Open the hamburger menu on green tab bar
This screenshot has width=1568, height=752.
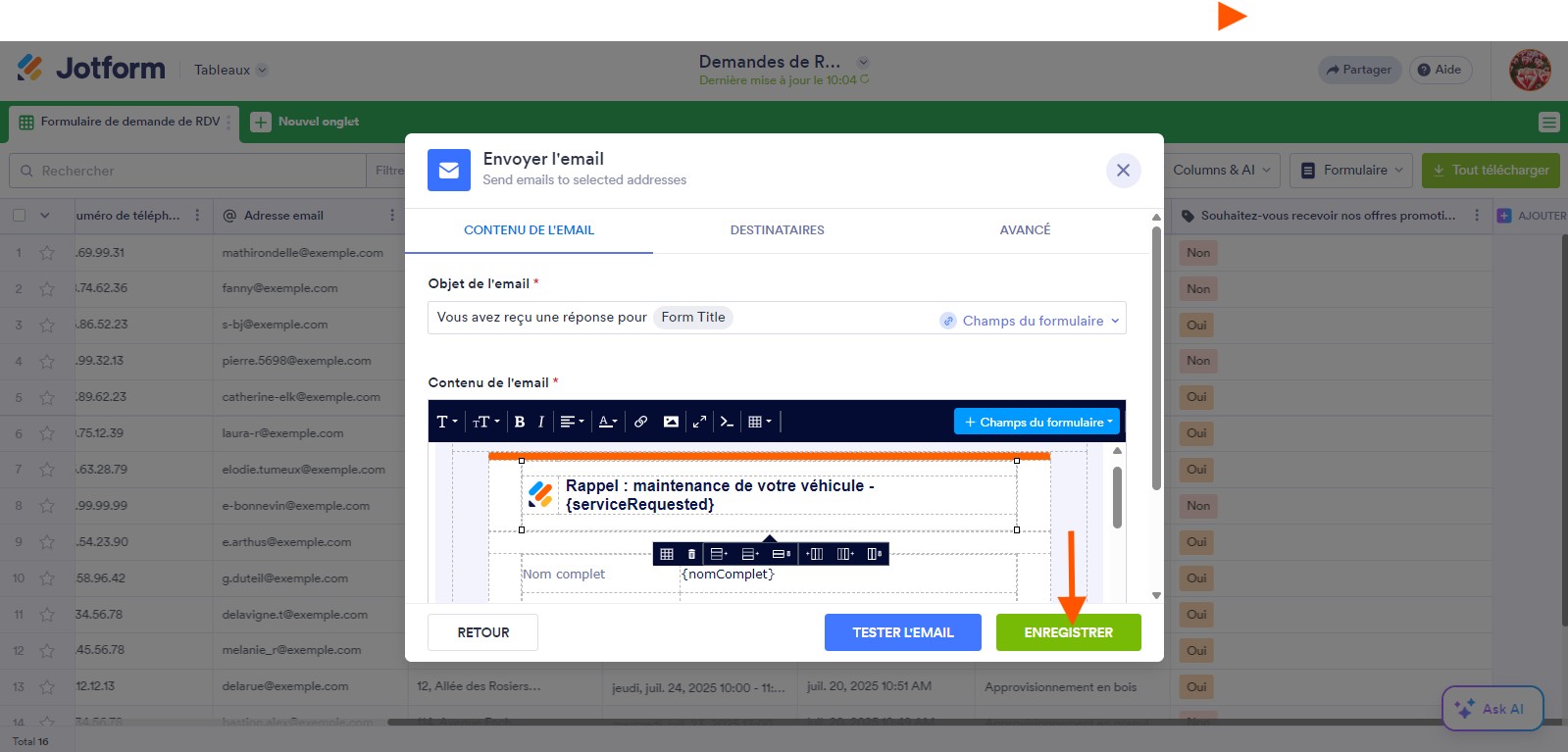click(1549, 123)
